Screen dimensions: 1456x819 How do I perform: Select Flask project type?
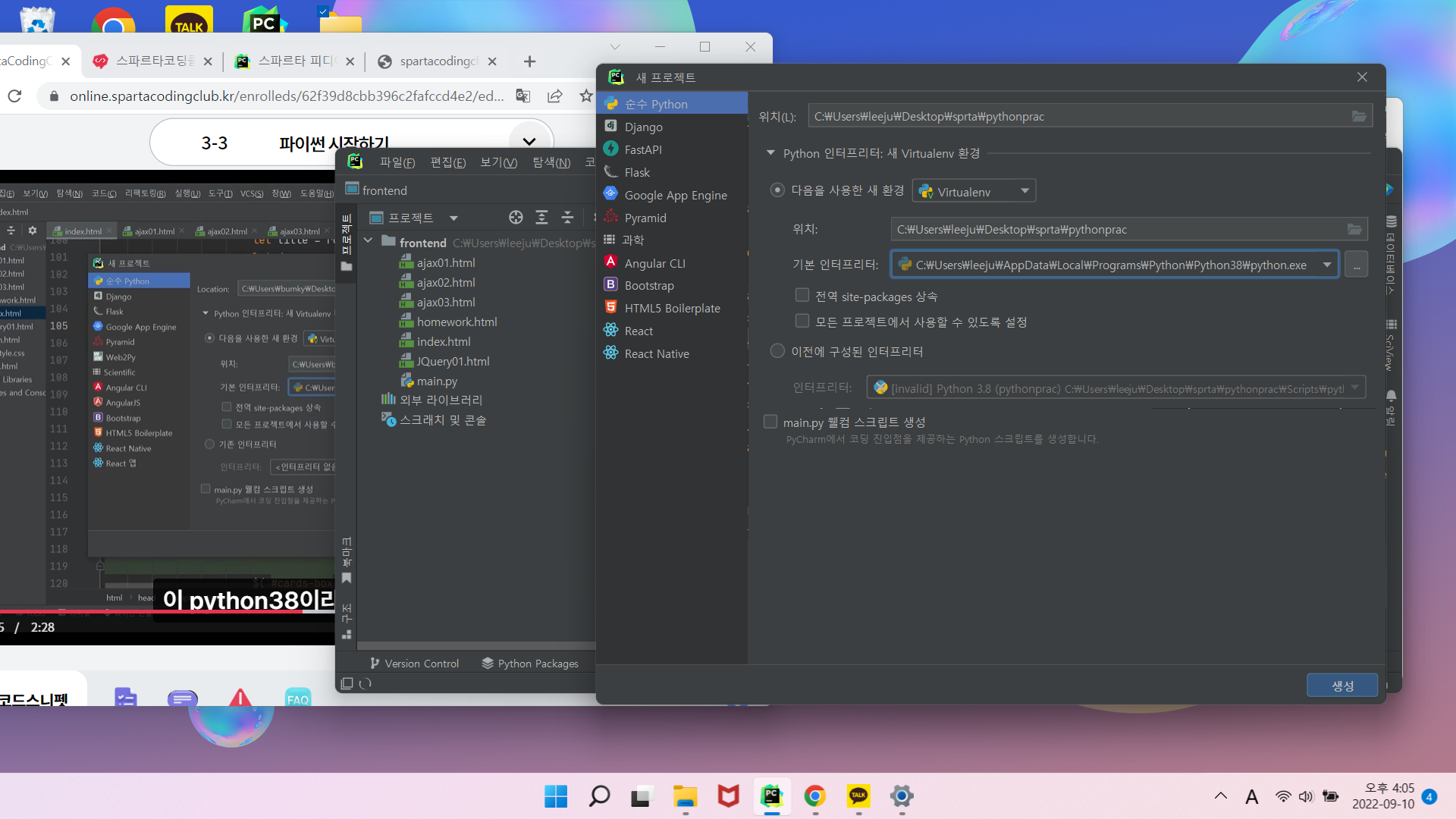637,172
